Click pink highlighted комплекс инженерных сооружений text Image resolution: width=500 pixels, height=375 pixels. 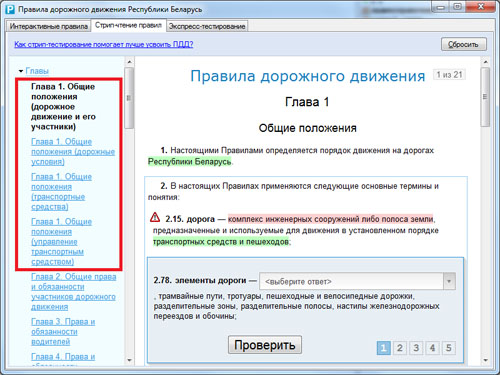point(331,219)
